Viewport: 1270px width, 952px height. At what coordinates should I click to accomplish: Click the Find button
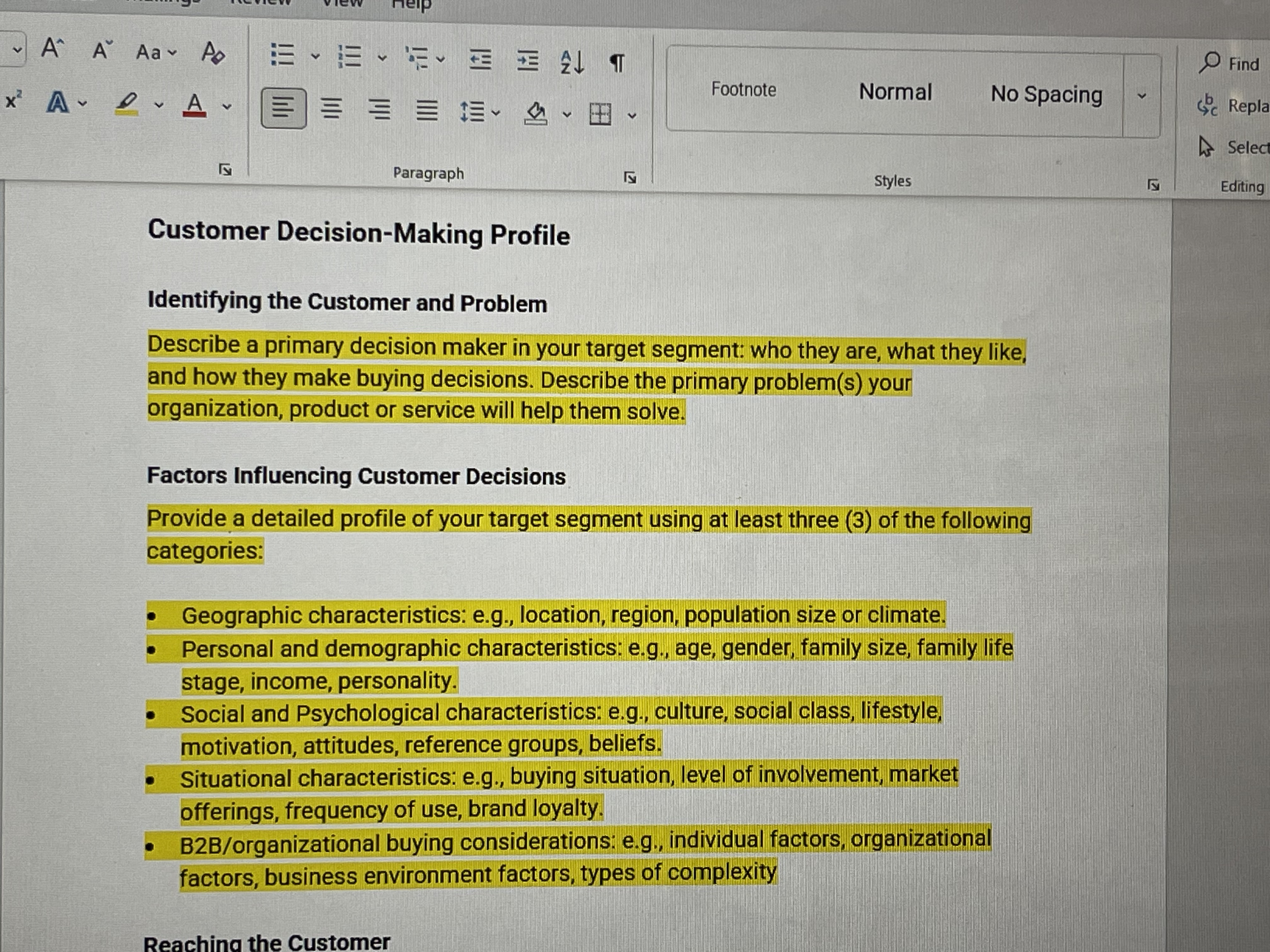tap(1229, 63)
